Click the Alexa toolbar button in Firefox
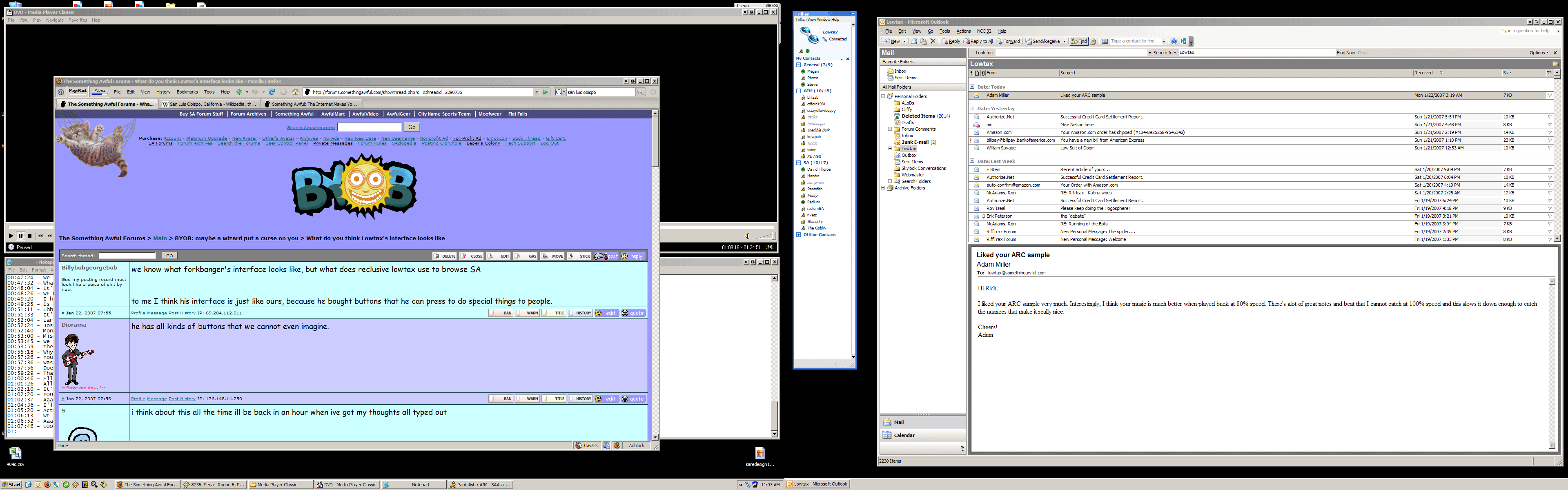 100,92
